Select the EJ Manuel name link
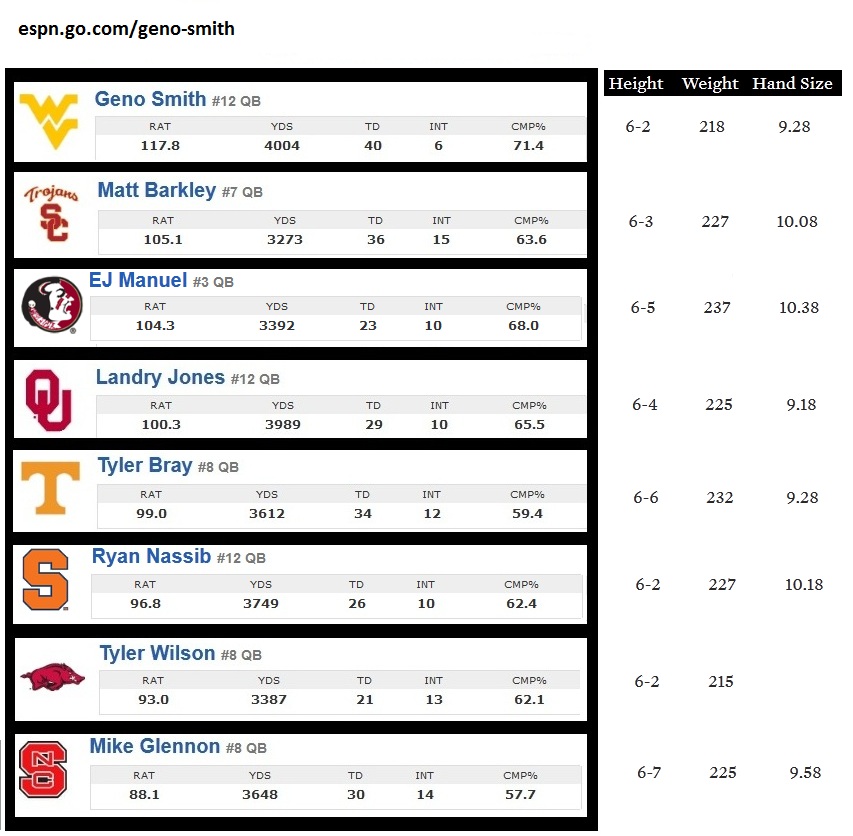The image size is (853, 836). click(138, 280)
